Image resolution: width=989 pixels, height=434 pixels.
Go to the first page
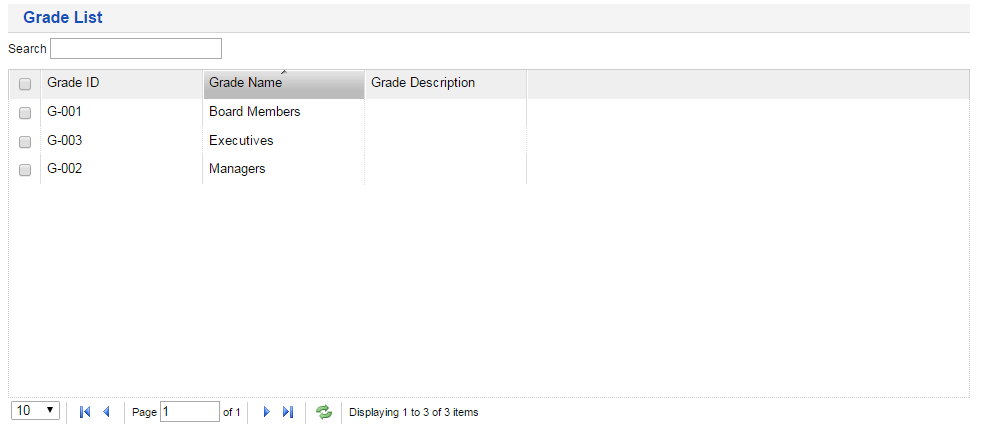(84, 412)
